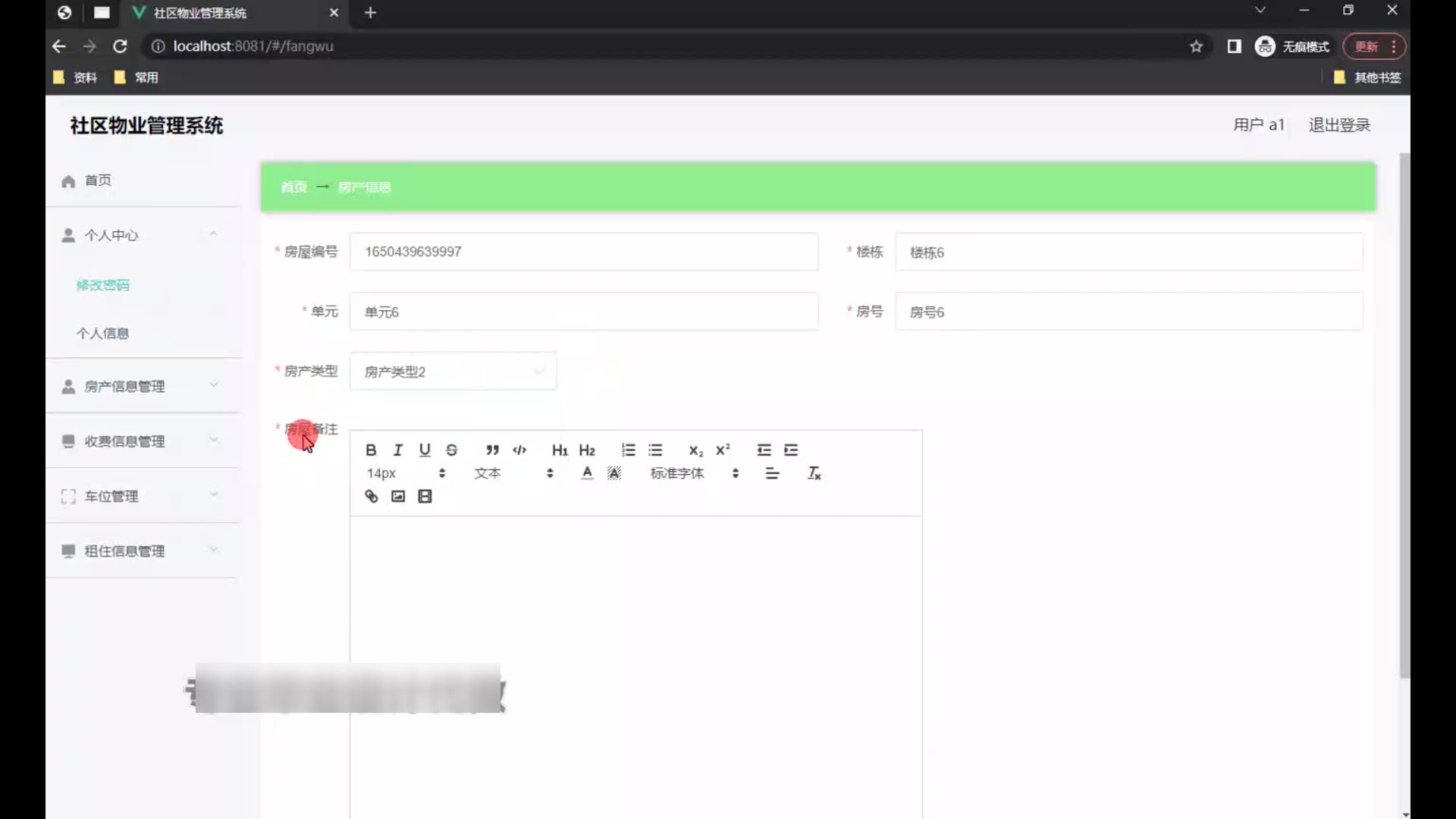Open the text color picker
Image resolution: width=1456 pixels, height=819 pixels.
587,473
